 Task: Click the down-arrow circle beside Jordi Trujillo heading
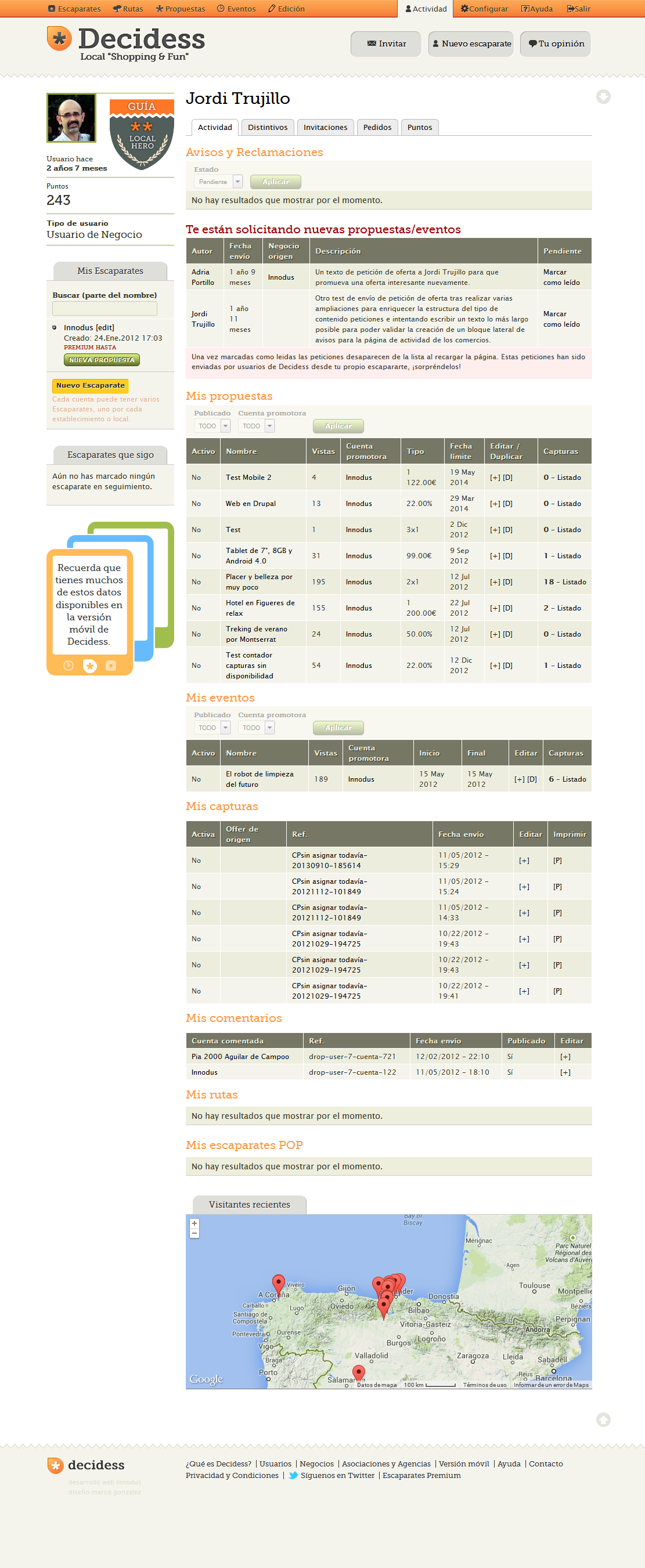603,97
